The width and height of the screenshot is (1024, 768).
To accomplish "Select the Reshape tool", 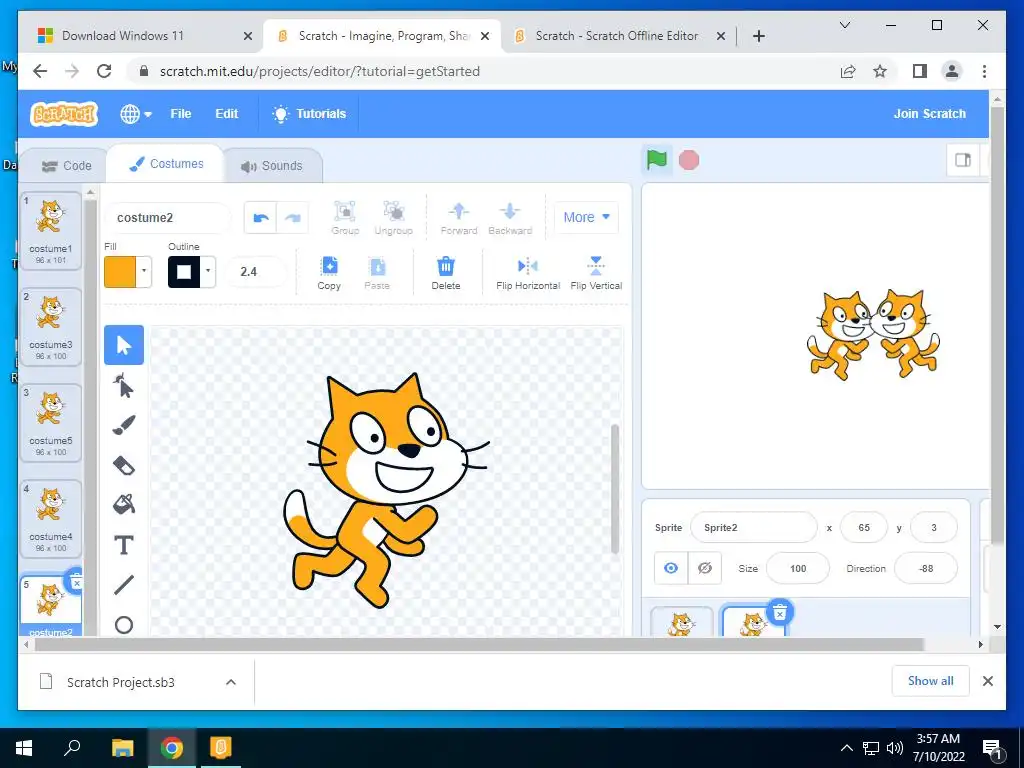I will point(124,385).
